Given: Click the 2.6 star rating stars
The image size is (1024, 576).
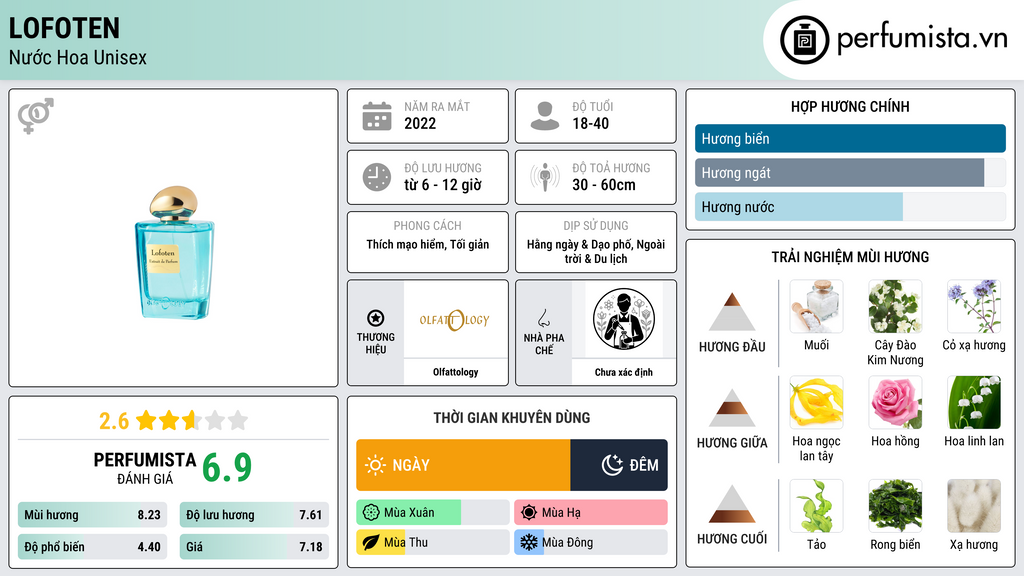Looking at the screenshot, I should click(192, 421).
